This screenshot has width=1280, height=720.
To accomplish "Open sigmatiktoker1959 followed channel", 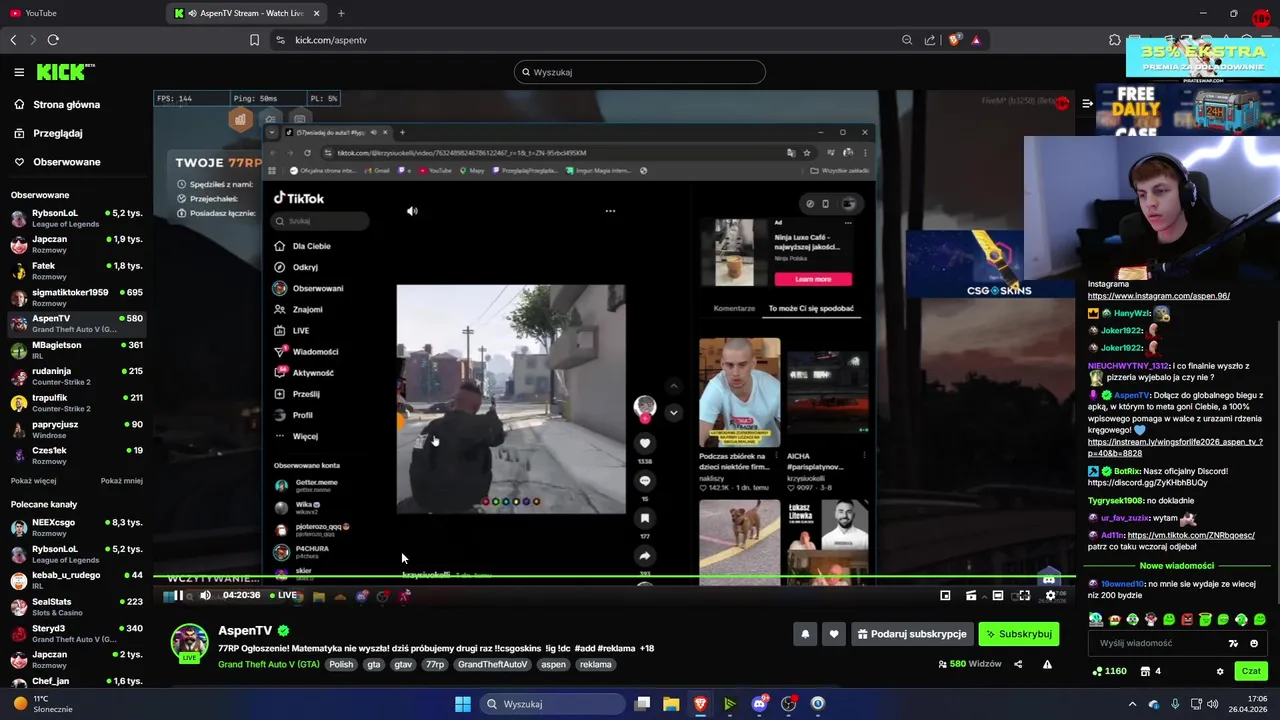I will coord(76,297).
